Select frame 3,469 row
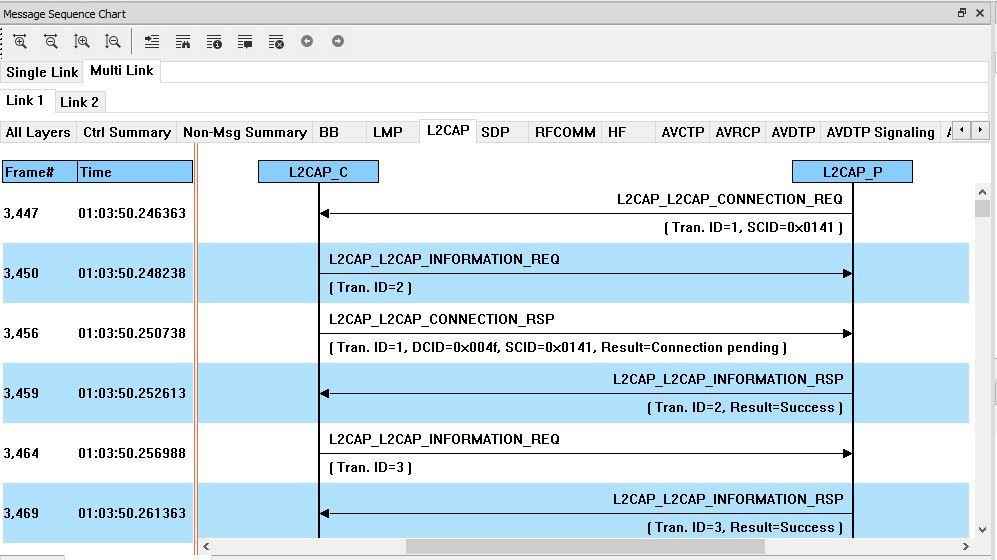The width and height of the screenshot is (997, 560). [x=486, y=513]
